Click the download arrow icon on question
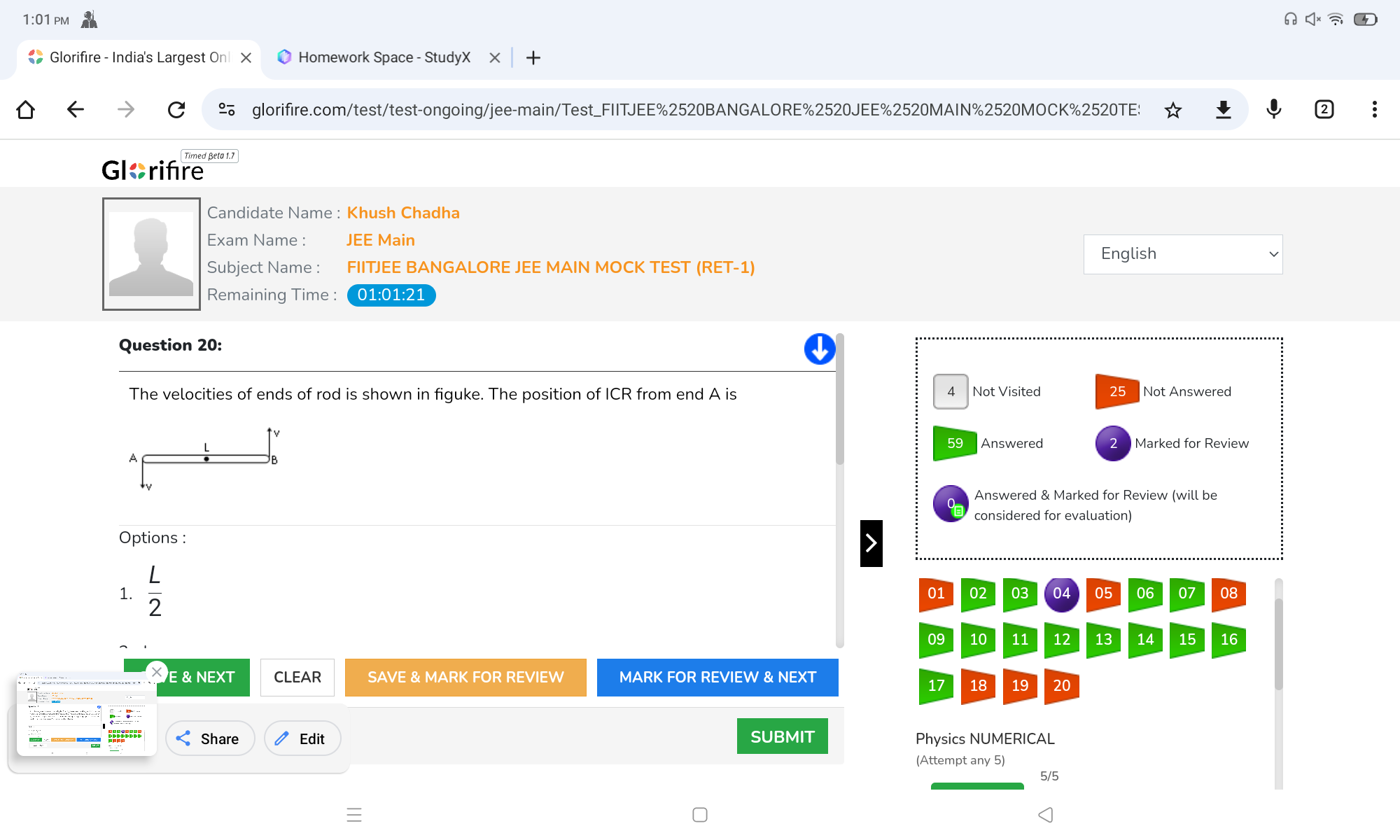Screen dimensions: 1400x840 (x=819, y=349)
